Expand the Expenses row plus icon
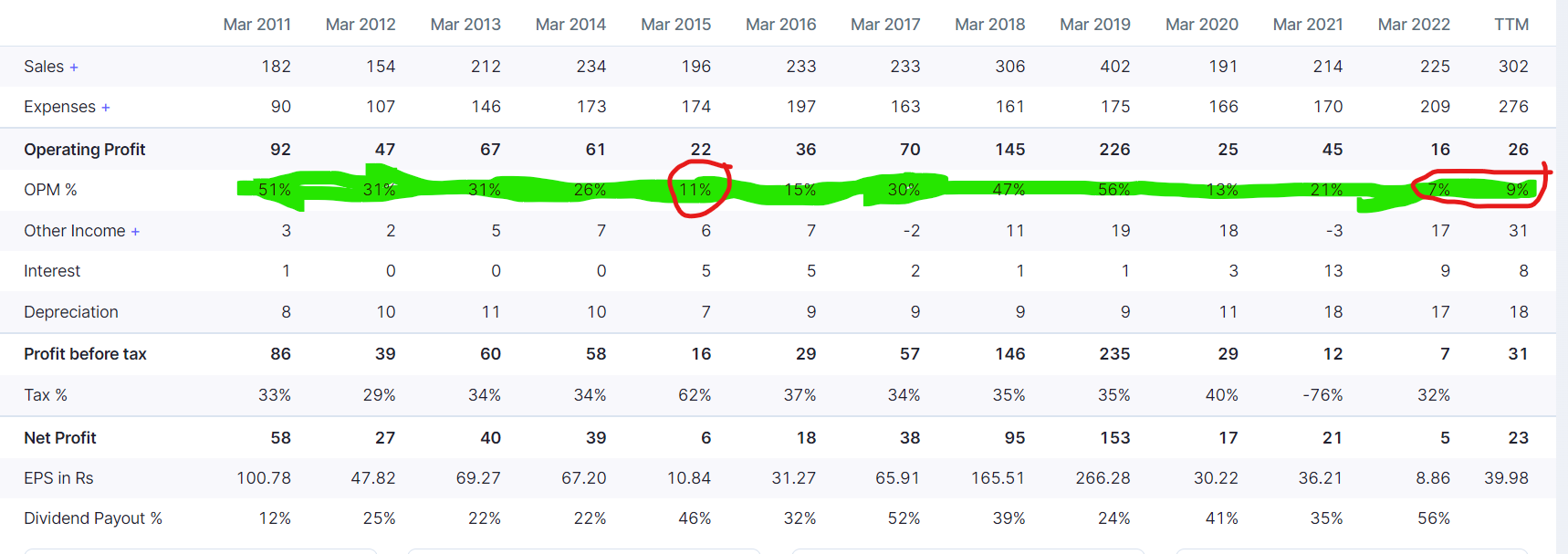 (106, 108)
